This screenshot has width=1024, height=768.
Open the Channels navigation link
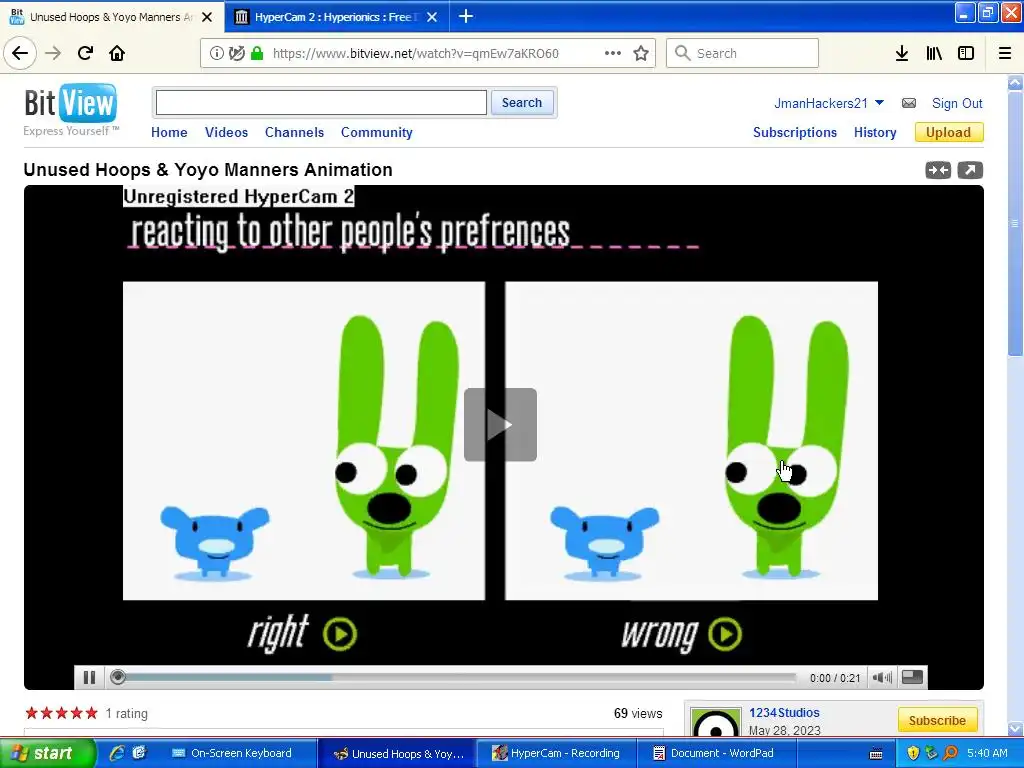click(x=295, y=133)
